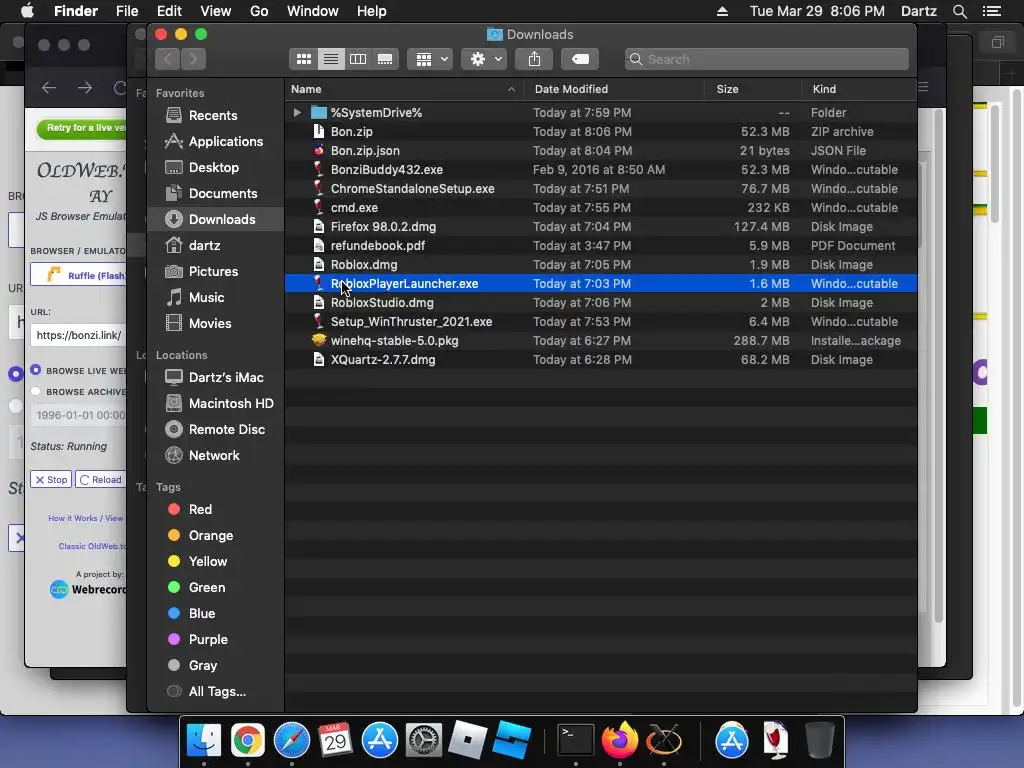1024x768 pixels.
Task: Open the group-by arrangement dropdown
Action: tap(430, 59)
